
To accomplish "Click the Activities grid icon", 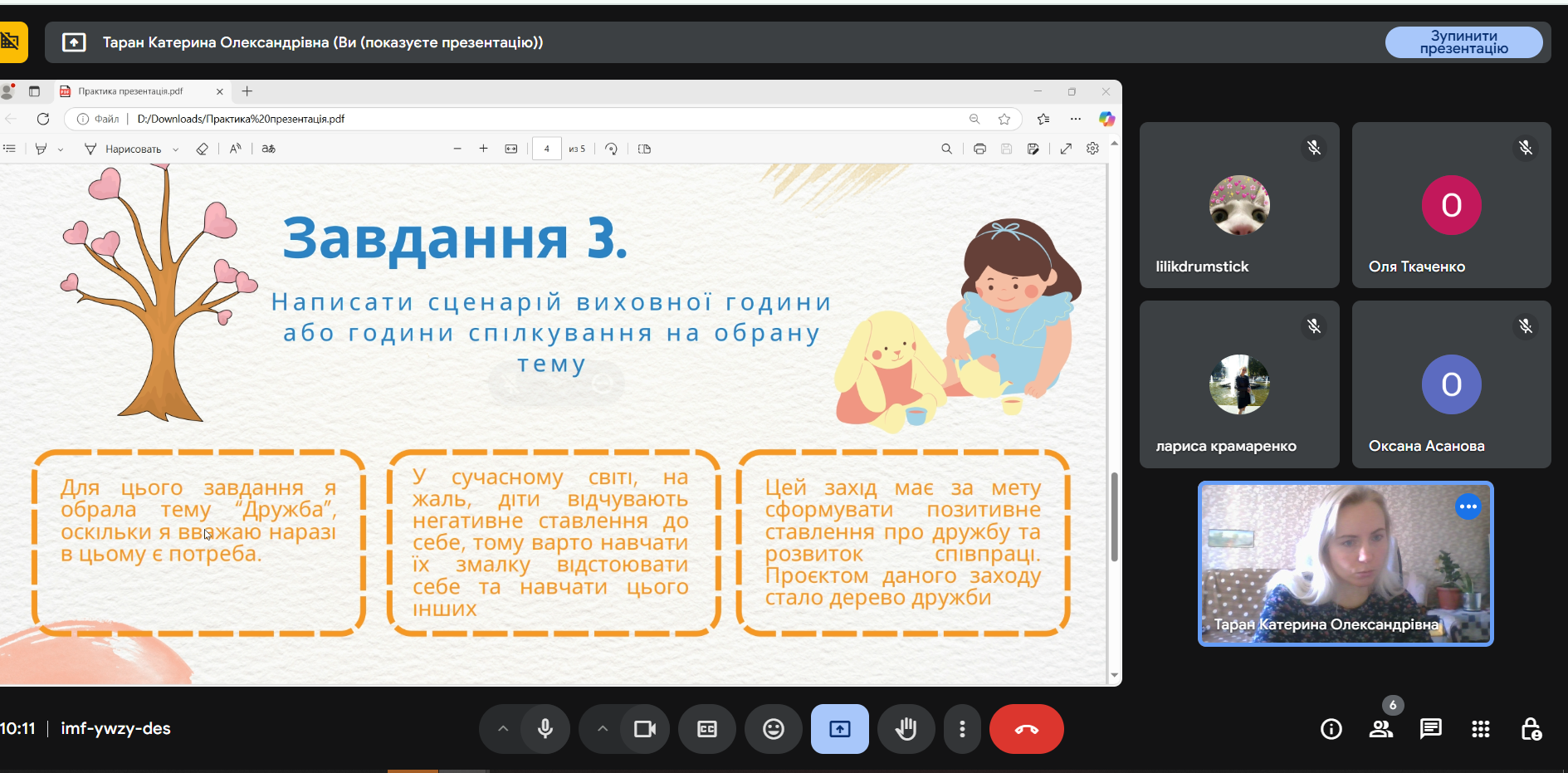I will [x=1480, y=729].
